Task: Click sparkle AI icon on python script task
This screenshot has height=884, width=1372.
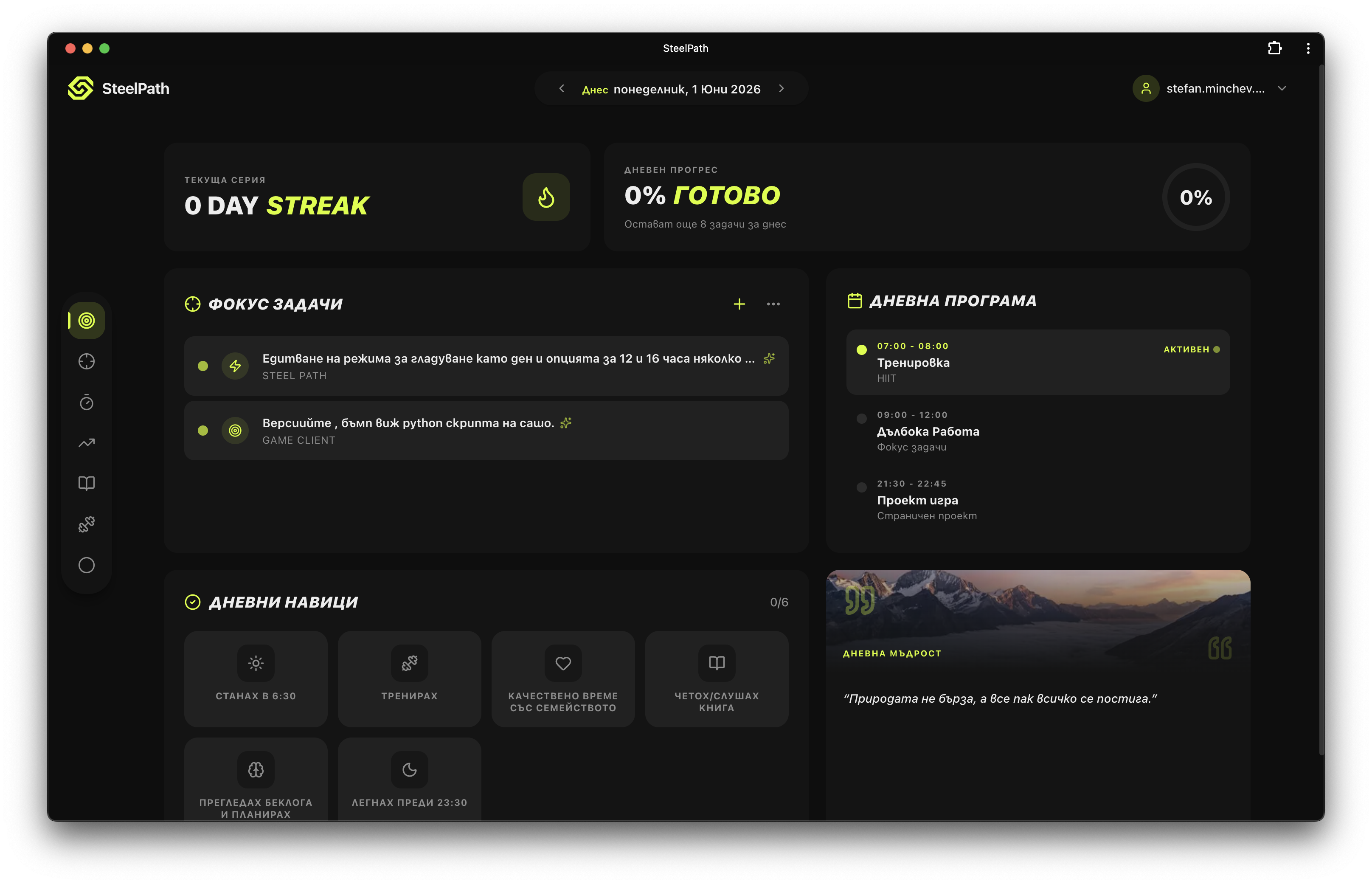Action: [x=566, y=423]
